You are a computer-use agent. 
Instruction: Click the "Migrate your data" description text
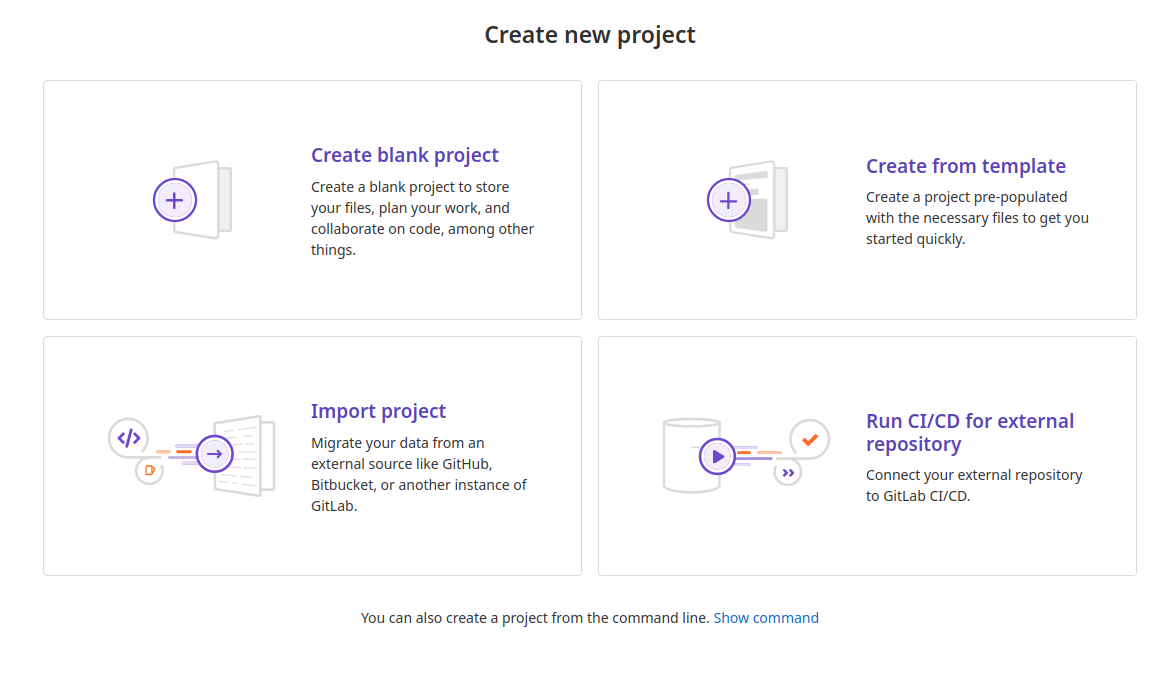tap(418, 474)
